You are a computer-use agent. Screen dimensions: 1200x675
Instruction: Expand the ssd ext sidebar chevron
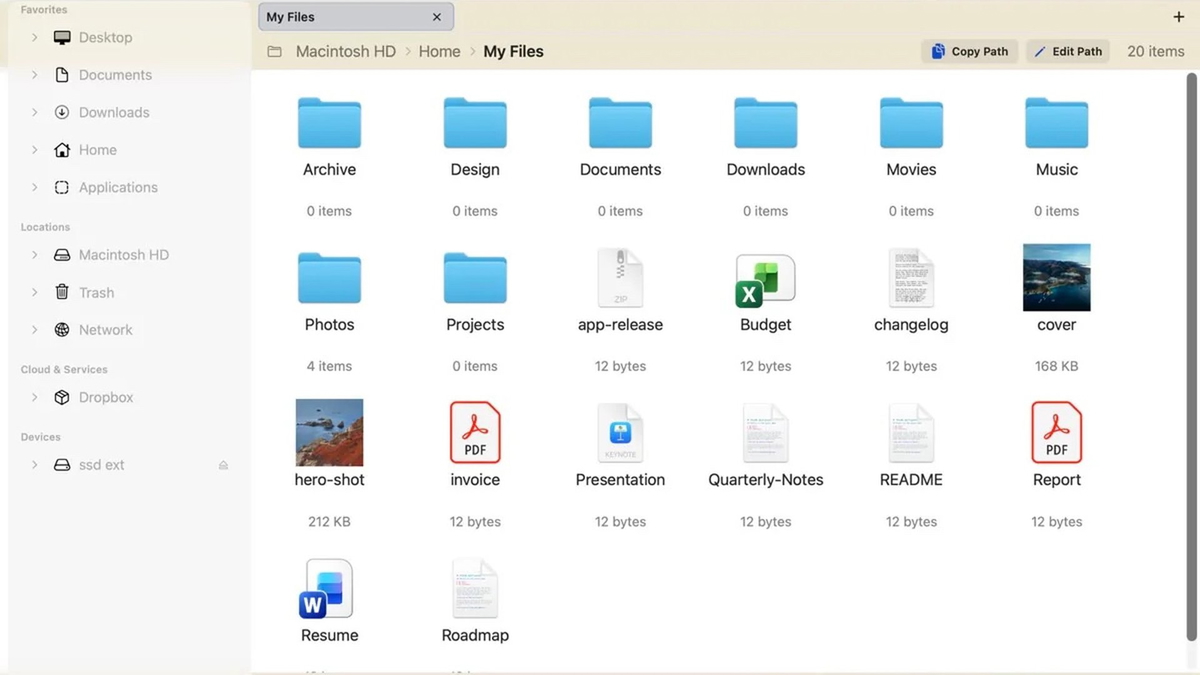(x=35, y=465)
